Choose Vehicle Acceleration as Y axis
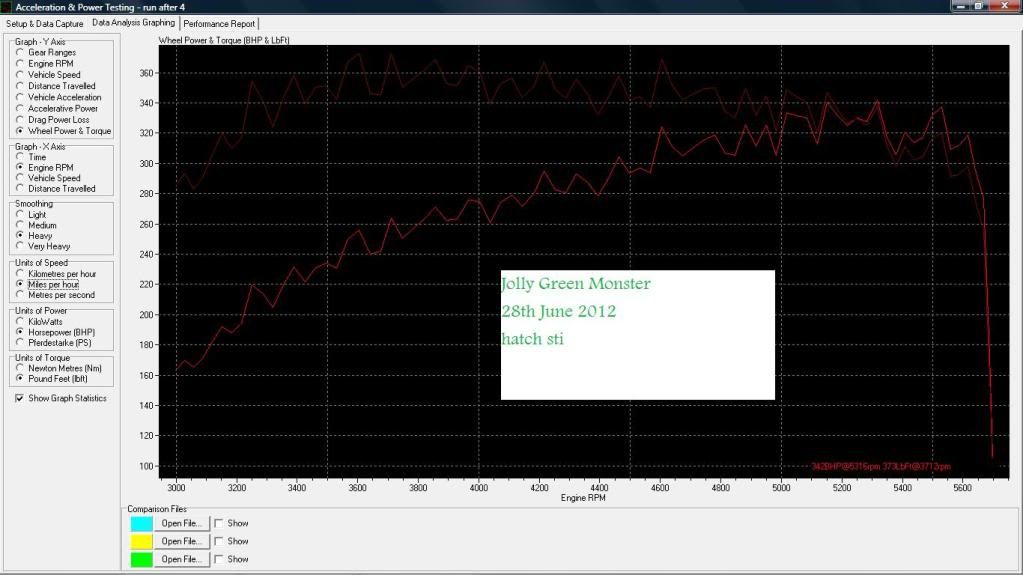This screenshot has width=1023, height=575. (x=20, y=98)
